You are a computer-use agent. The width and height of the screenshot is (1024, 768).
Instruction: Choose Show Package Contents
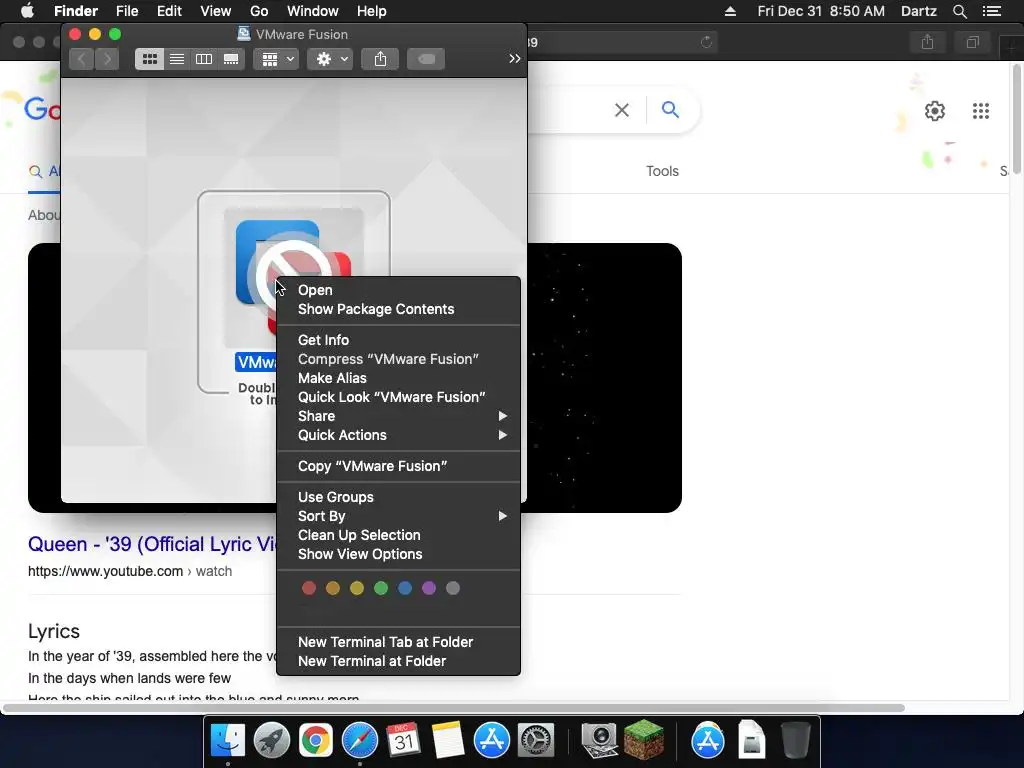[x=398, y=309]
